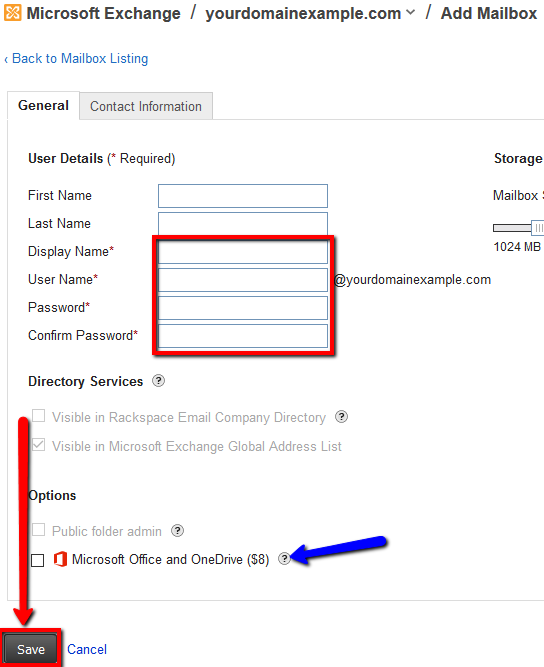Toggle Visible in Rackspace Email Company Directory checkbox
The height and width of the screenshot is (667, 544).
(x=38, y=416)
